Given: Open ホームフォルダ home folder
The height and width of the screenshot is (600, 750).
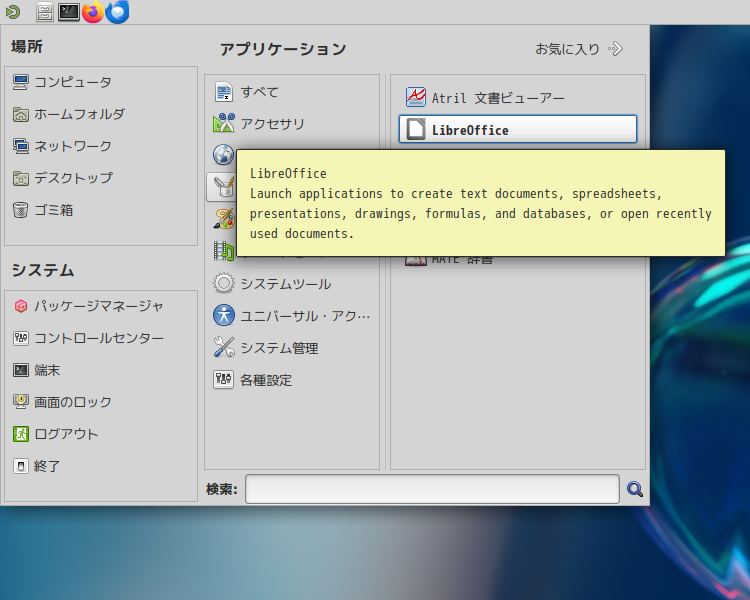Looking at the screenshot, I should pyautogui.click(x=69, y=114).
